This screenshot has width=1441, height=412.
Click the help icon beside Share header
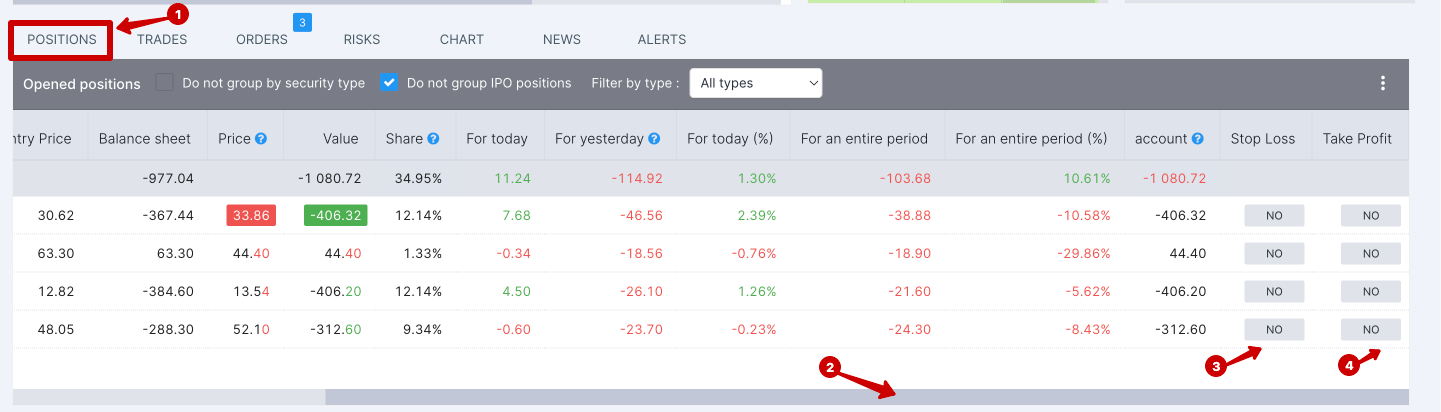pyautogui.click(x=433, y=139)
